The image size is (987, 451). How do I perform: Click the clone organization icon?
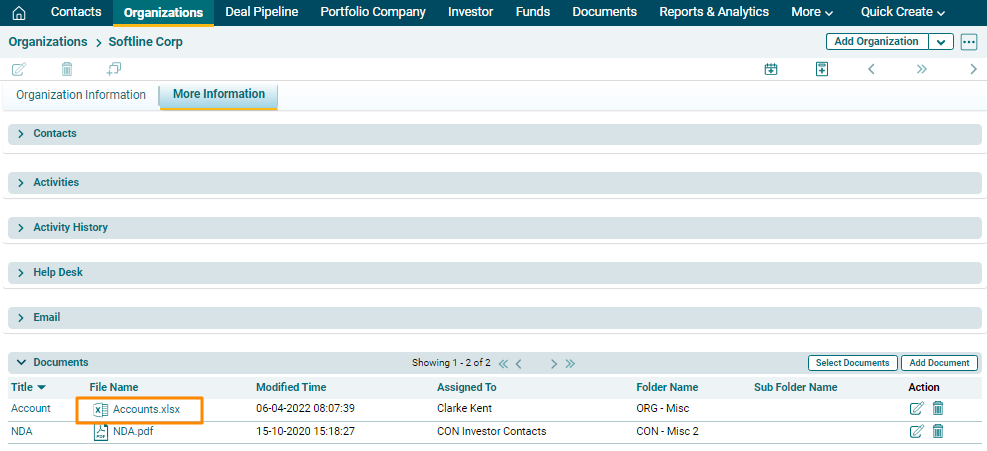(114, 69)
